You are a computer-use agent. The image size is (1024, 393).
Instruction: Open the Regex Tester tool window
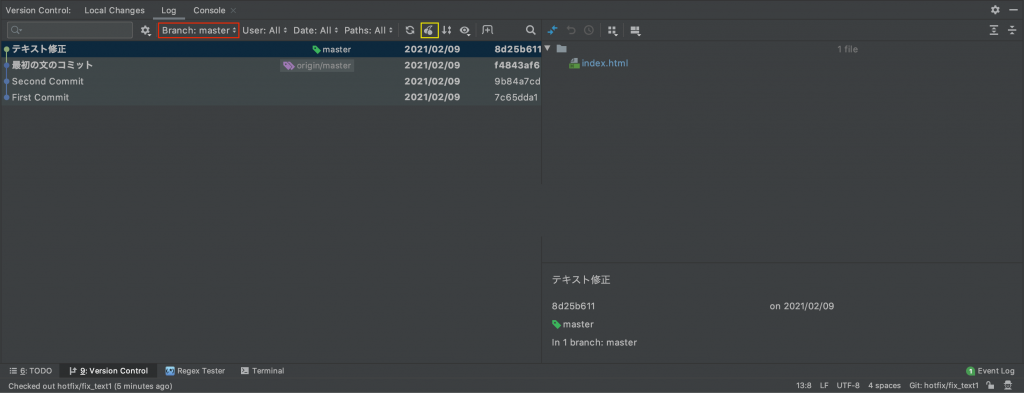pos(195,371)
